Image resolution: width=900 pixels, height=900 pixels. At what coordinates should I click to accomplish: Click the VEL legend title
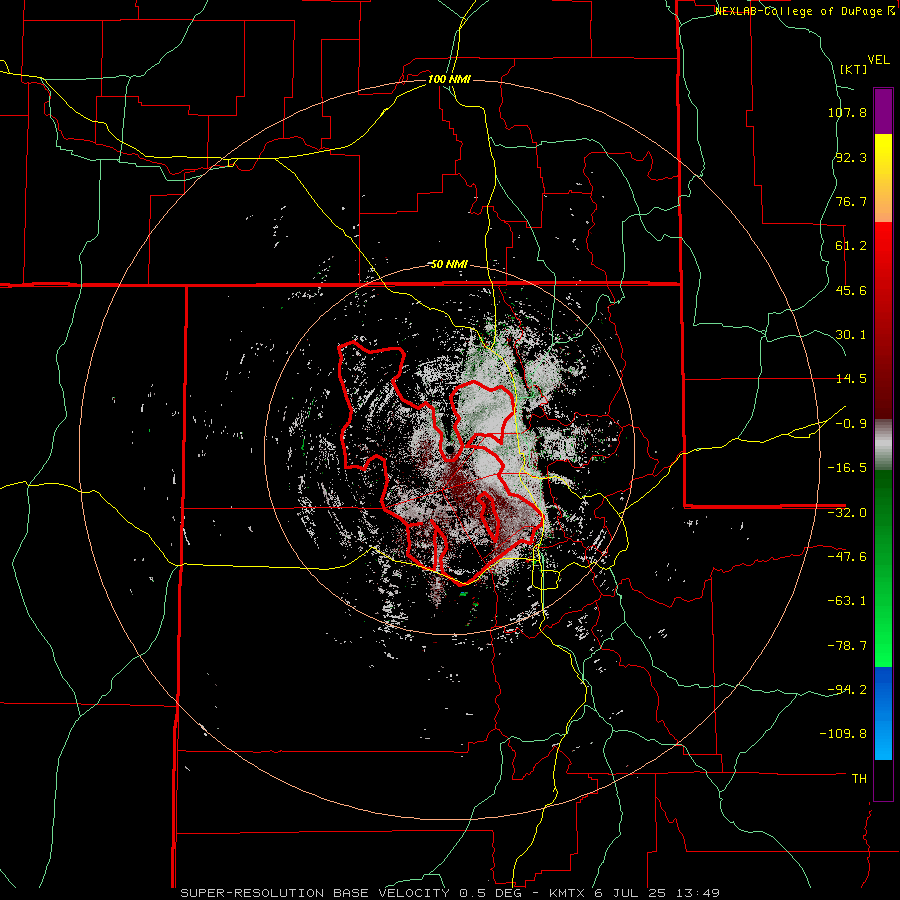pyautogui.click(x=878, y=60)
